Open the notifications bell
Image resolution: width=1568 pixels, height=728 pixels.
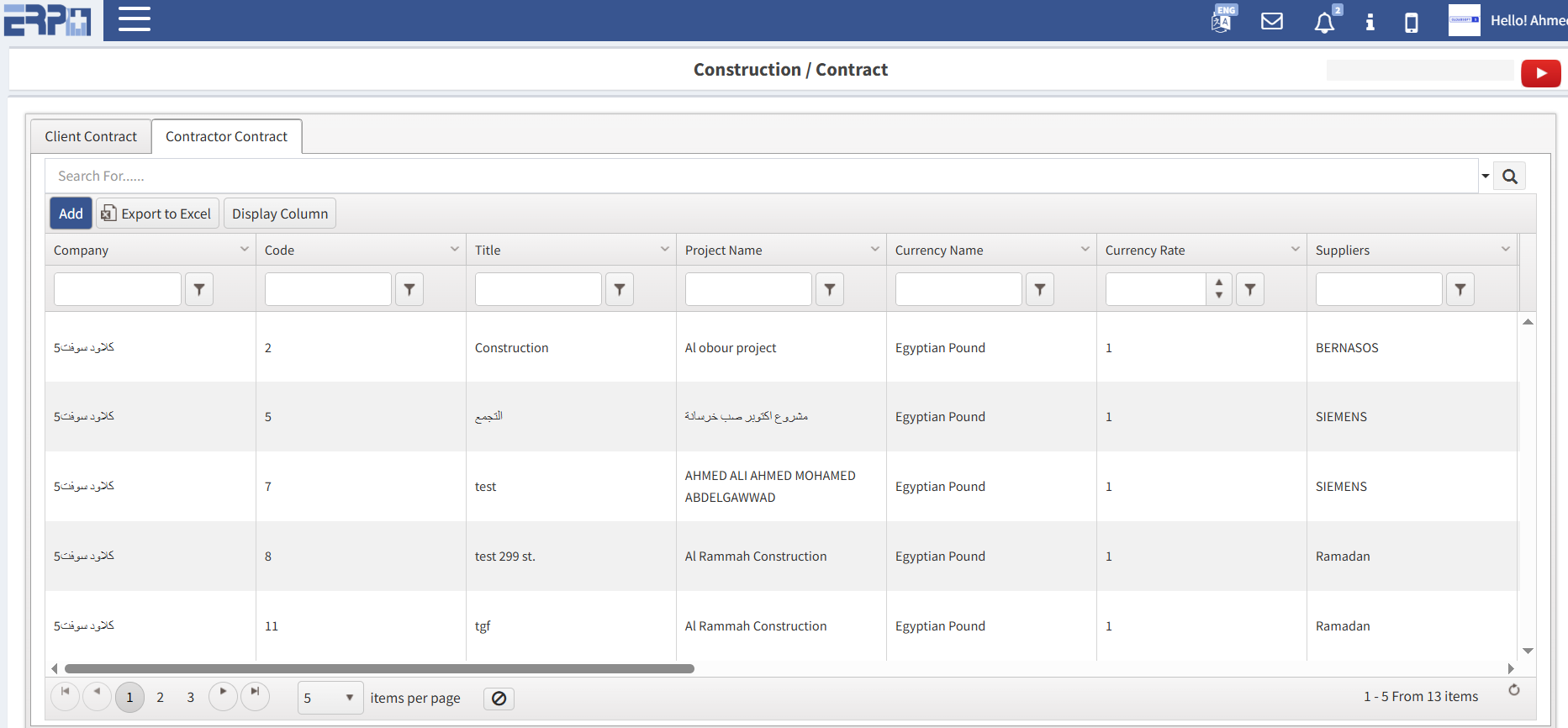click(1324, 23)
